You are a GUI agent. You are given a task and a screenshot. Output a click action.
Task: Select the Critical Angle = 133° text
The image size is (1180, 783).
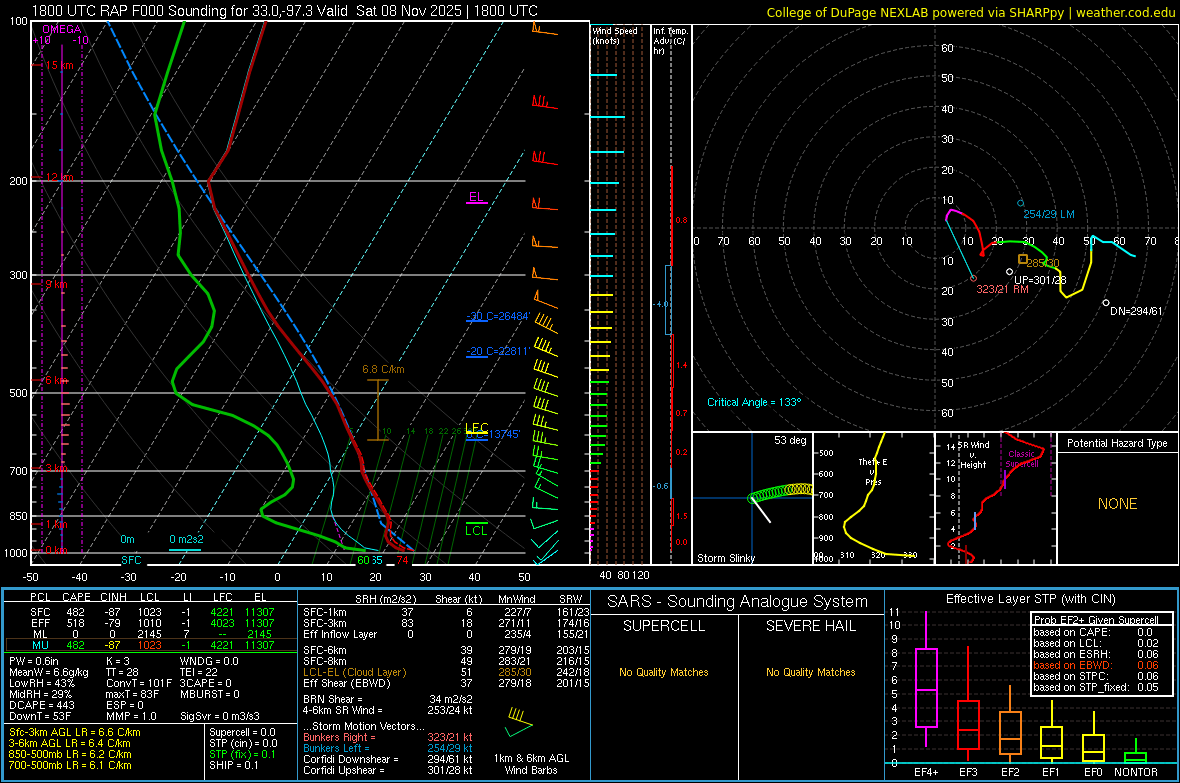754,402
